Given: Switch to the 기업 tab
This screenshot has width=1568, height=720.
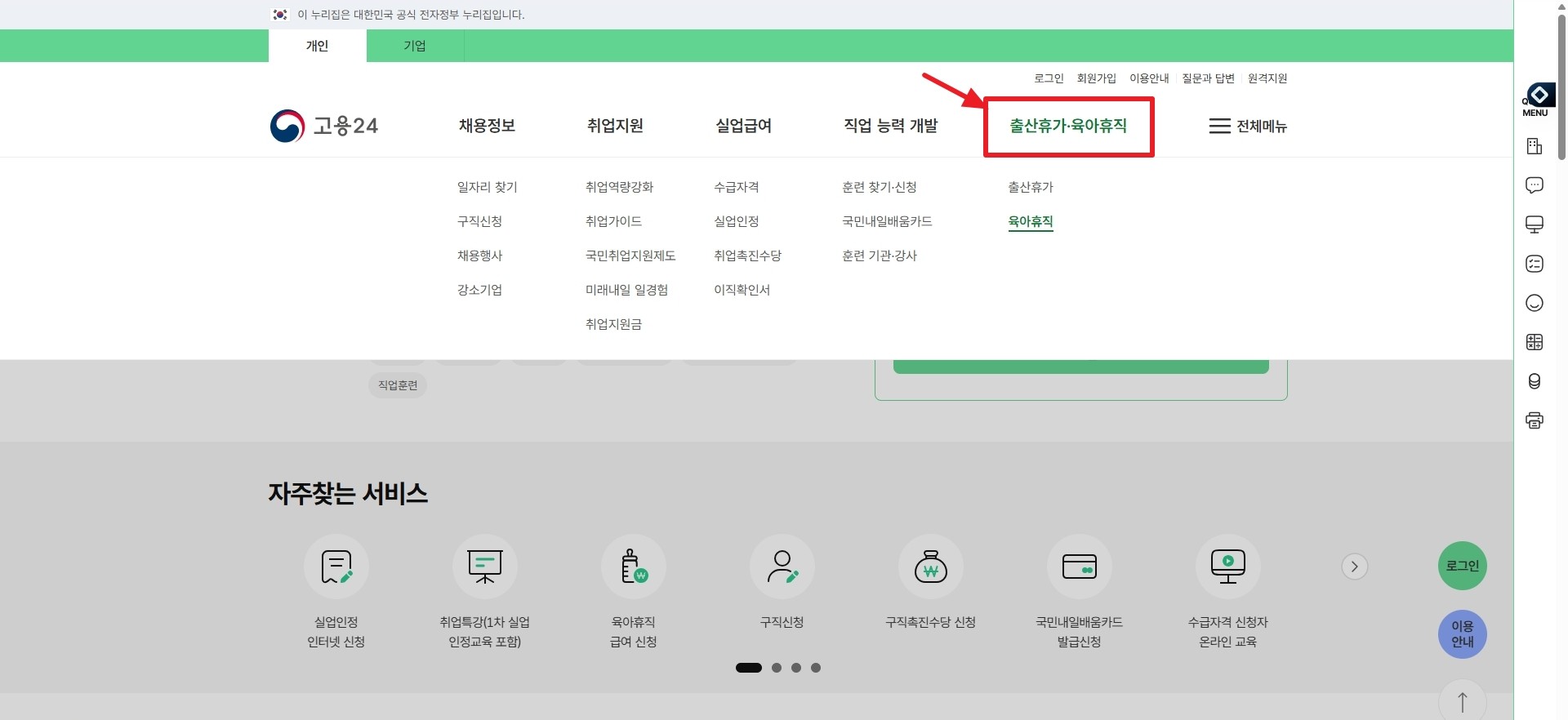Looking at the screenshot, I should tap(415, 46).
